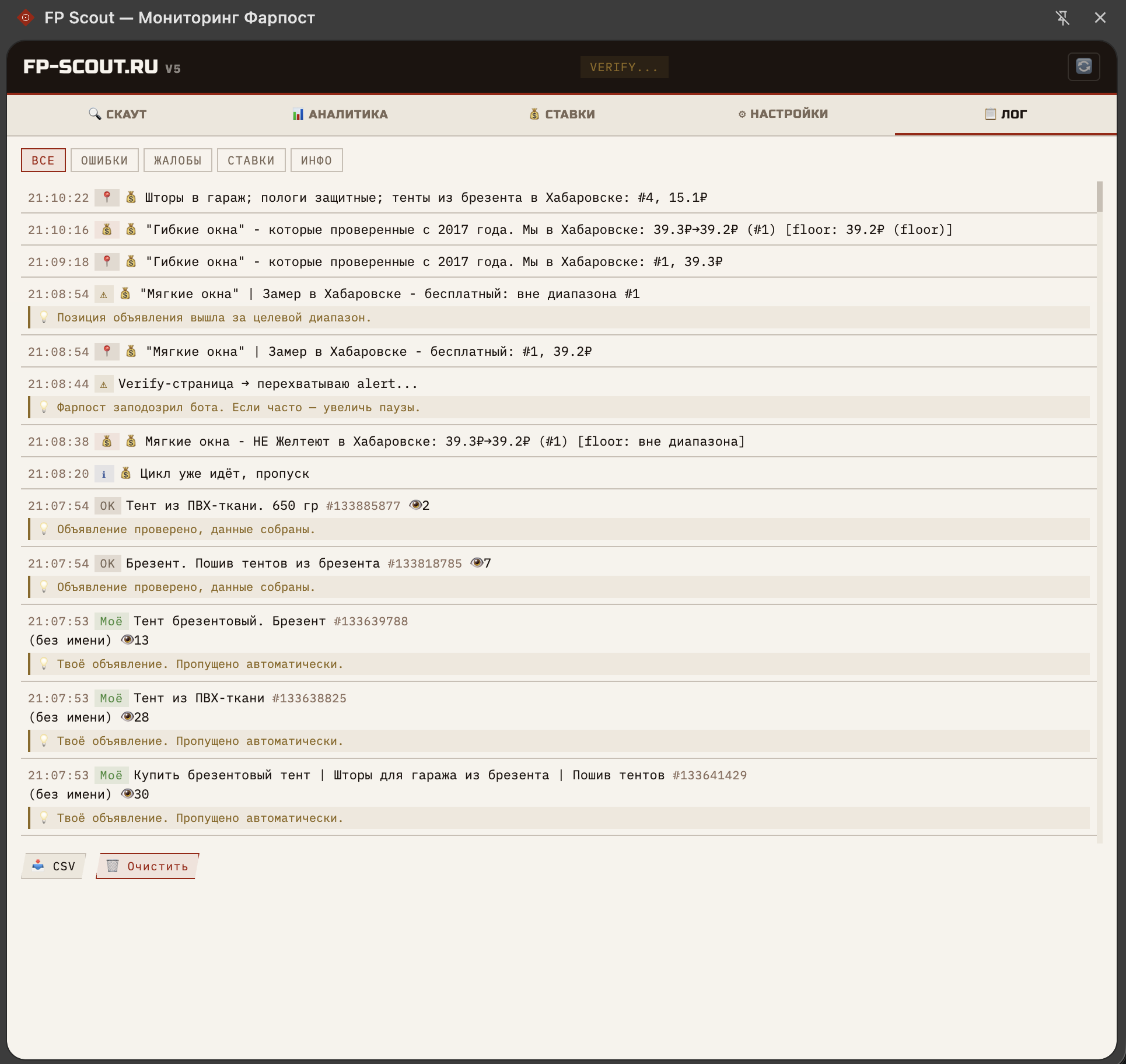Click the 21:09:18 'Гибкие окна' entry text
This screenshot has width=1126, height=1064.
tap(433, 262)
